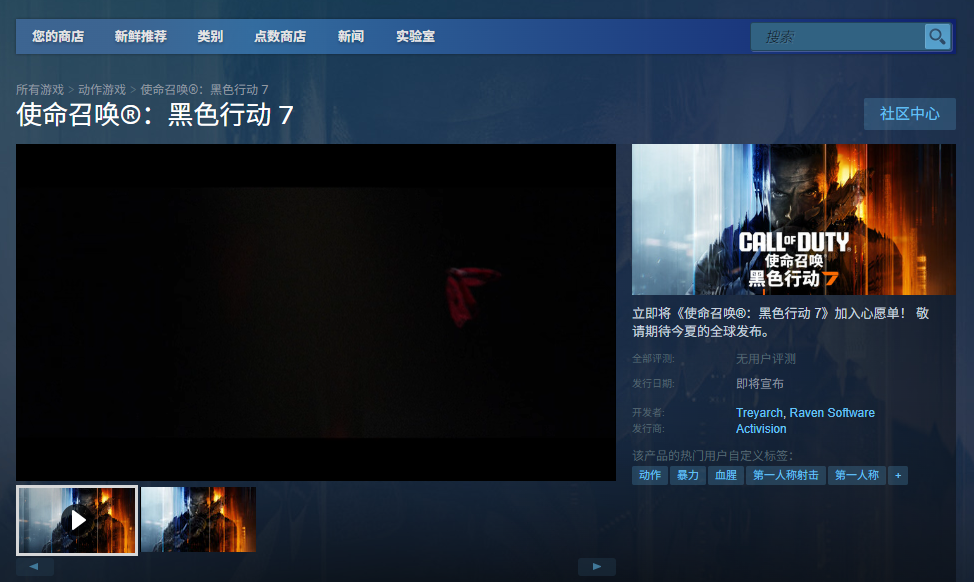Image resolution: width=974 pixels, height=582 pixels.
Task: Select the 第一人称 tag
Action: pyautogui.click(x=857, y=475)
